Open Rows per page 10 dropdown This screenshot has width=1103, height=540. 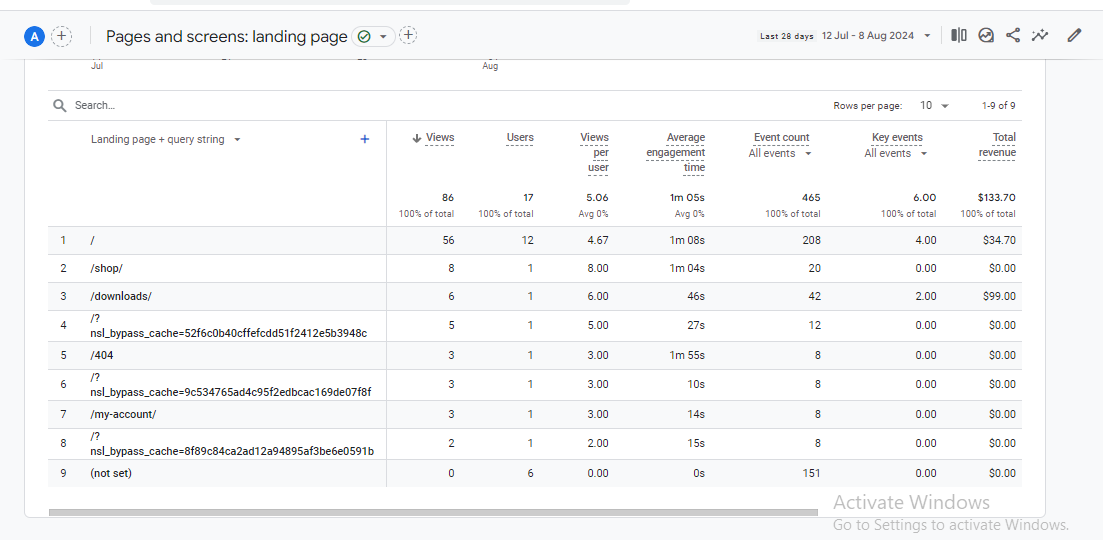(934, 105)
